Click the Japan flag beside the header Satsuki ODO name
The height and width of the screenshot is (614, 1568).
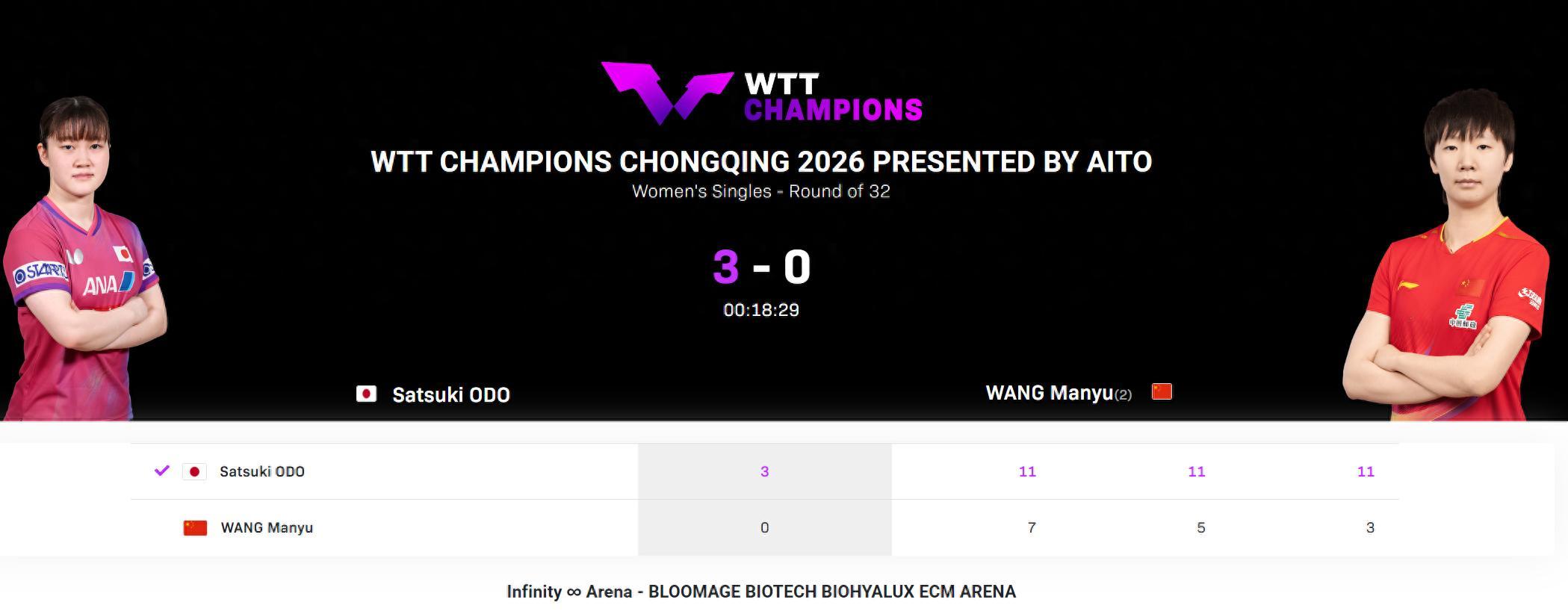pos(366,394)
